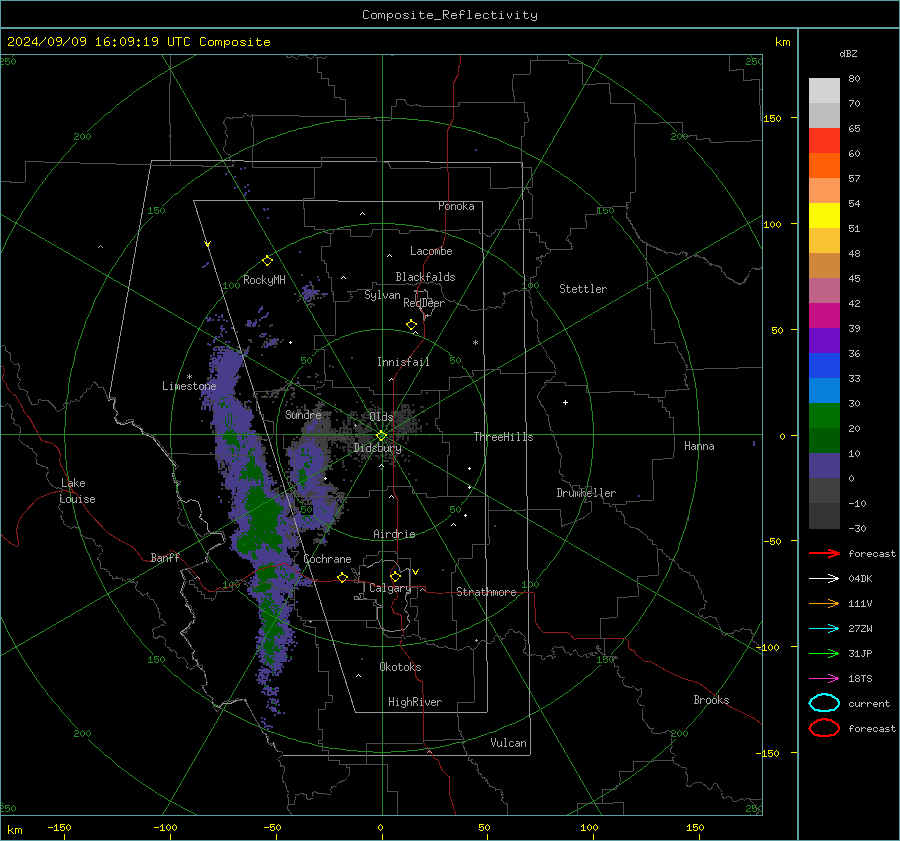Click the yellow diamond radar center at Olds

point(381,436)
